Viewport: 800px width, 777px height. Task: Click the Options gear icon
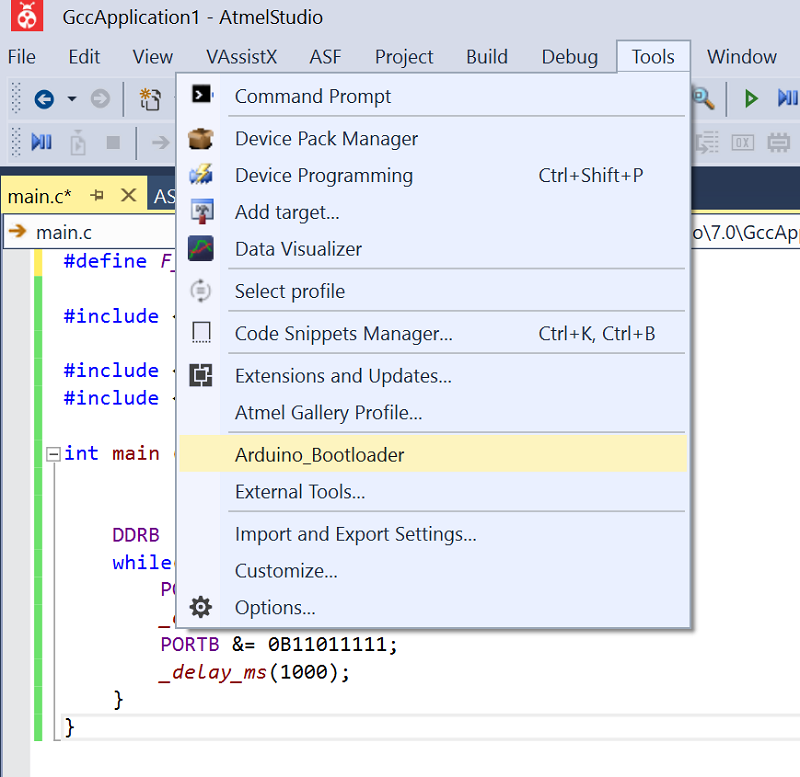[201, 607]
